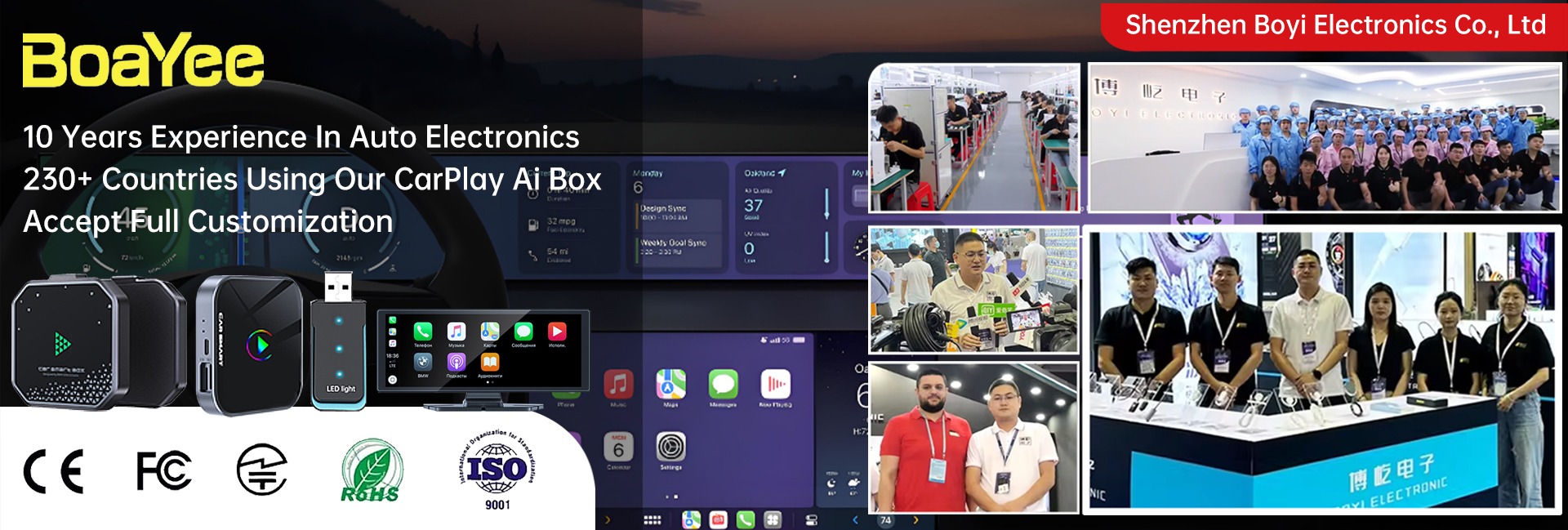Open the purple Подкасты podcasts icon
The height and width of the screenshot is (530, 1568).
pos(457,361)
